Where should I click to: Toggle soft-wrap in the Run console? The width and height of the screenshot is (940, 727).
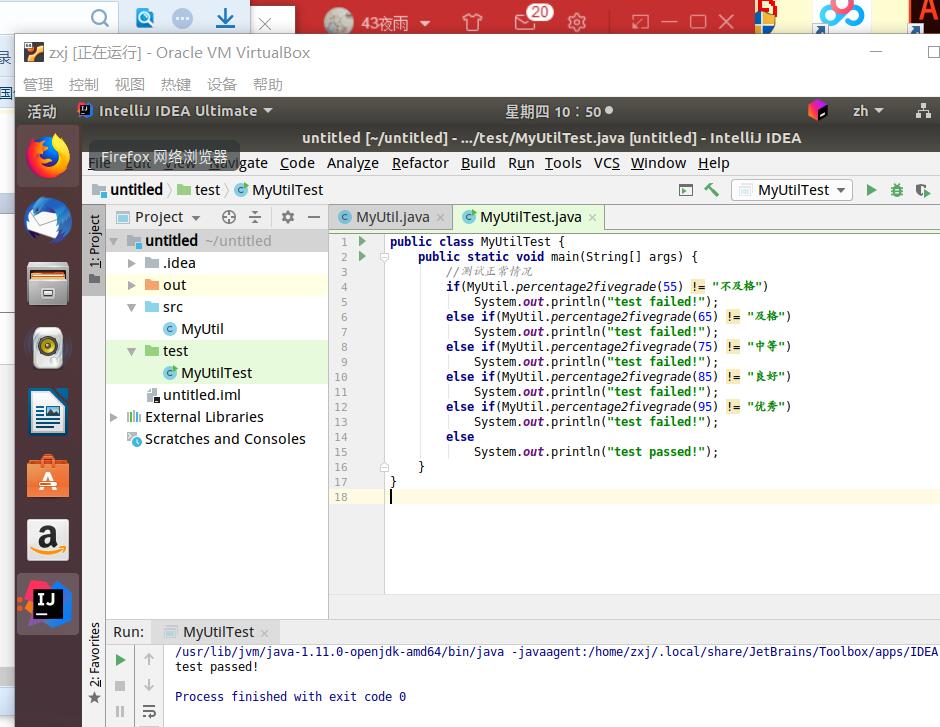click(x=149, y=711)
